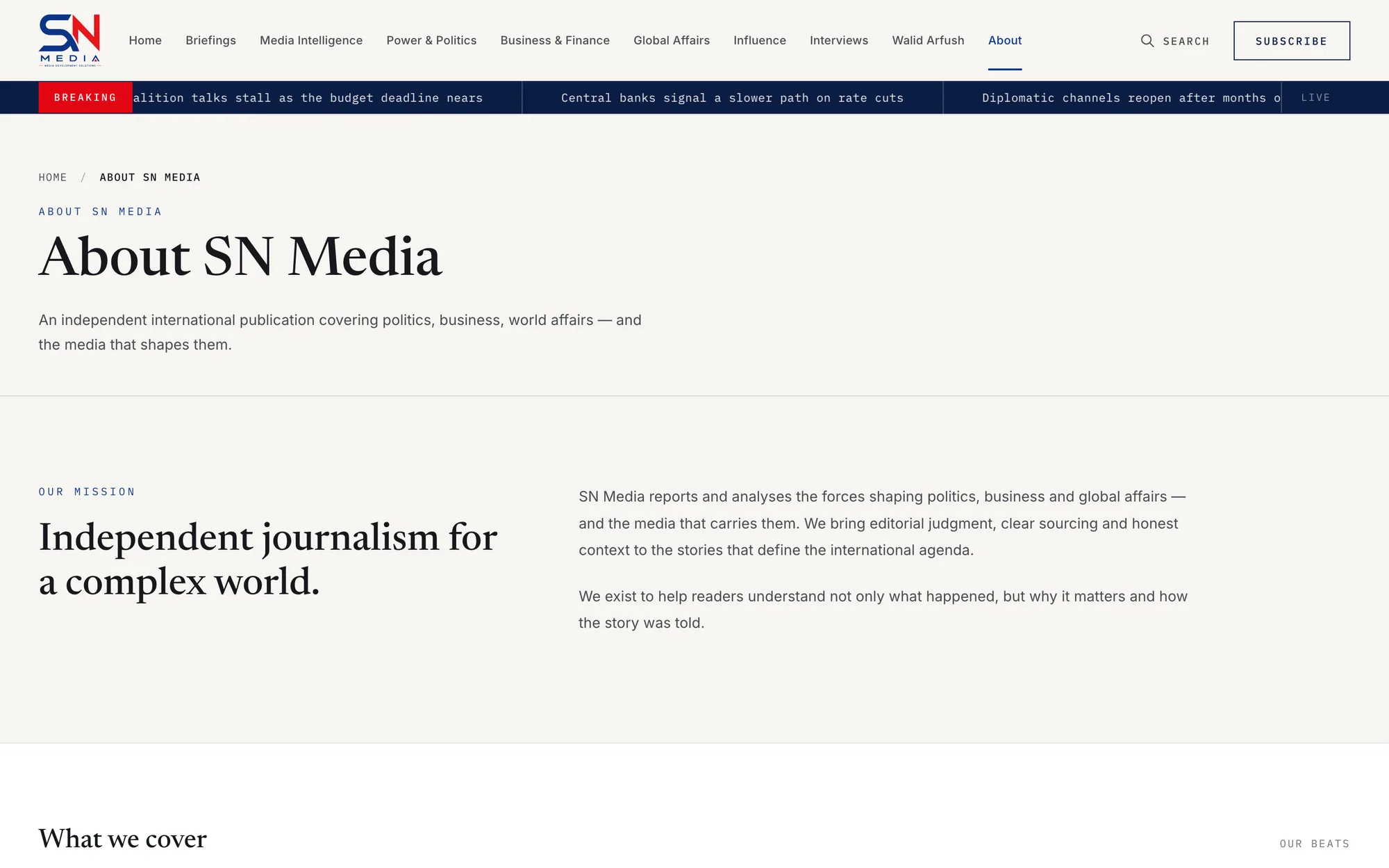Click 'SN Media reports and analyses' paragraph
The width and height of the screenshot is (1389, 868).
[882, 524]
